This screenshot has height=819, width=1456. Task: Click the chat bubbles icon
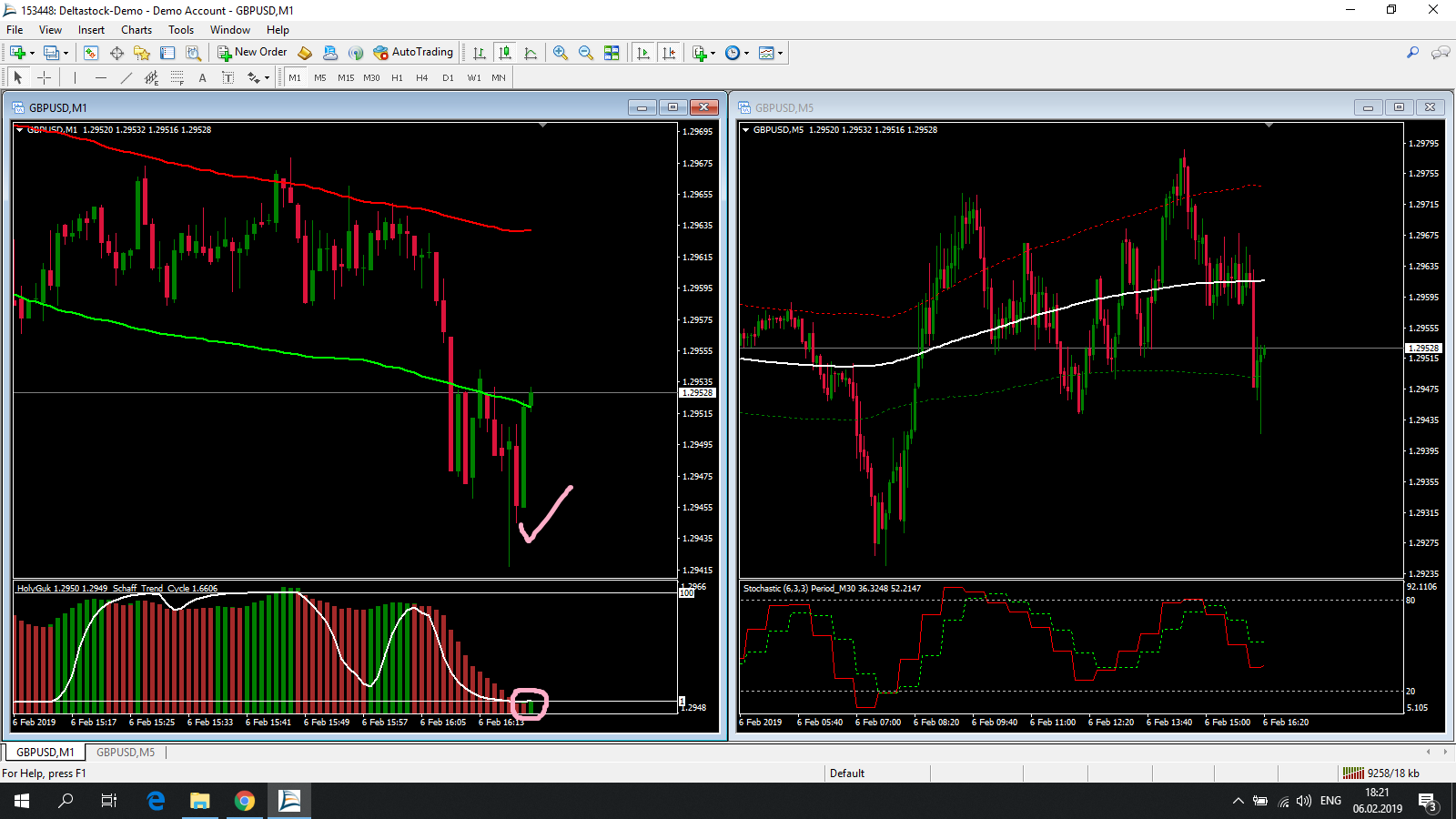[x=1441, y=53]
